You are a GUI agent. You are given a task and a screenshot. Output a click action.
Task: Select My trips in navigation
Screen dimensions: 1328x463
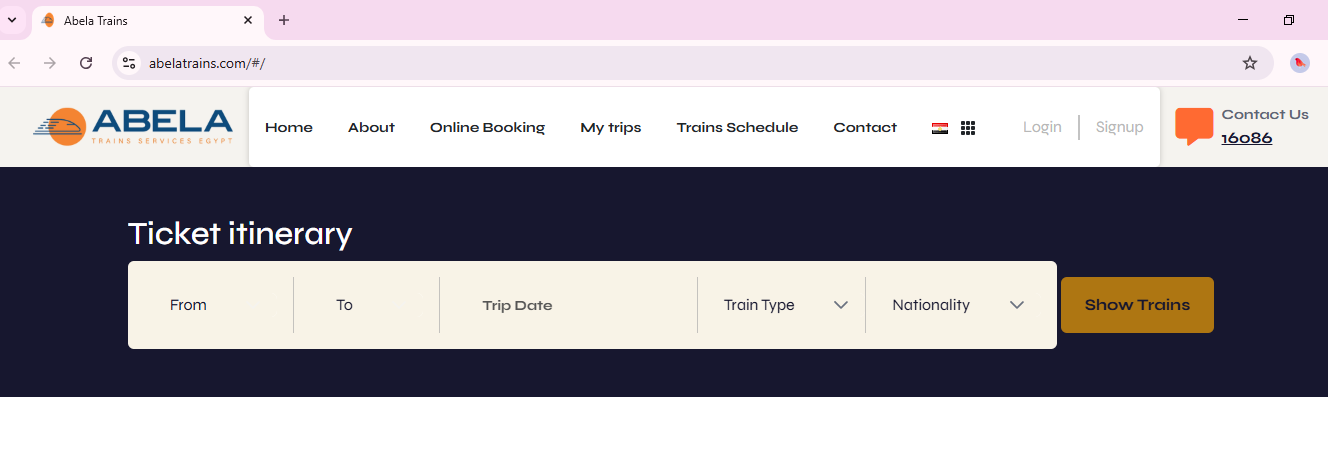(x=611, y=127)
